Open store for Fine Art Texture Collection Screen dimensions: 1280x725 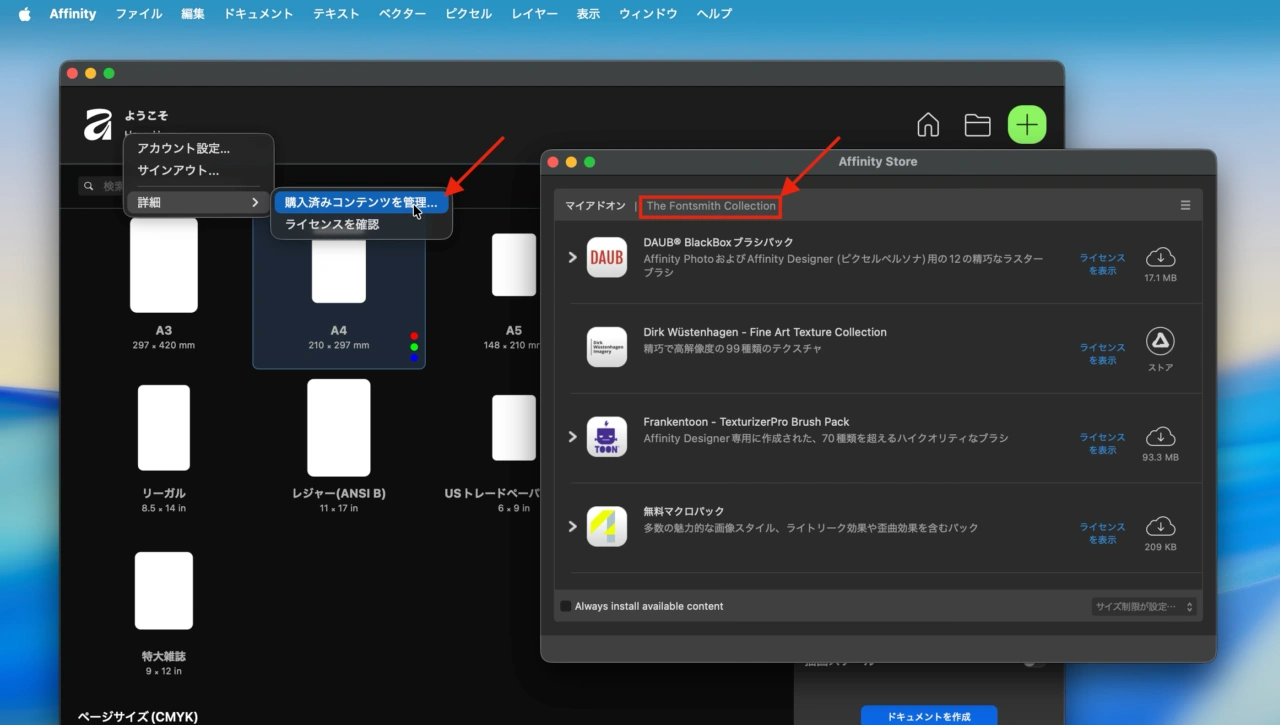[x=1160, y=341]
